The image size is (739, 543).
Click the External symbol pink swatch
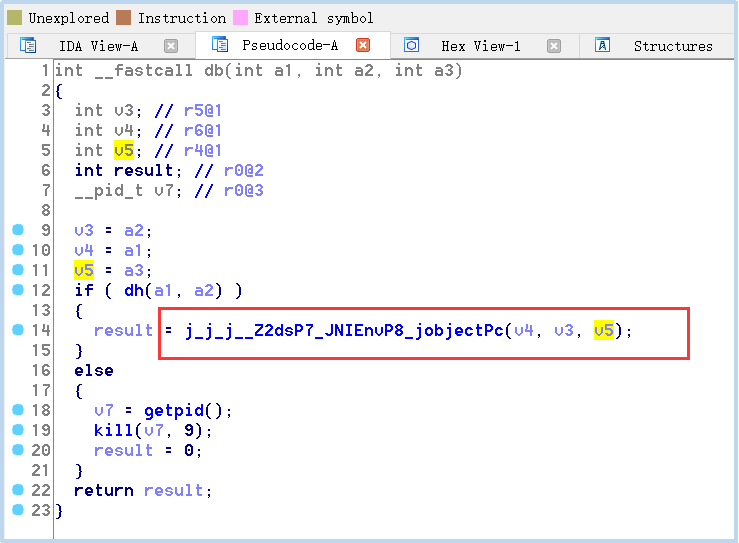(240, 17)
